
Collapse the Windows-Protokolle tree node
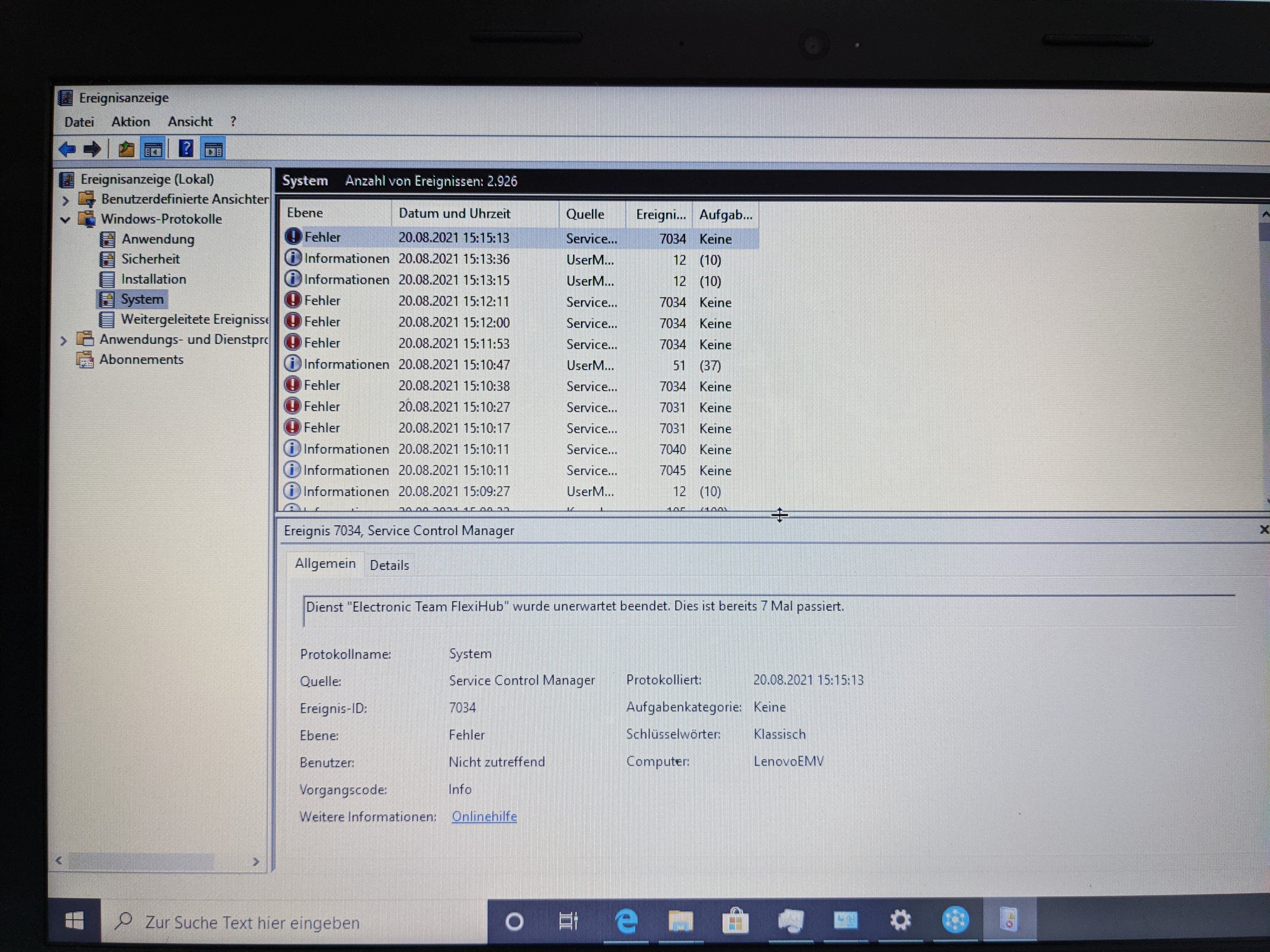tap(65, 220)
